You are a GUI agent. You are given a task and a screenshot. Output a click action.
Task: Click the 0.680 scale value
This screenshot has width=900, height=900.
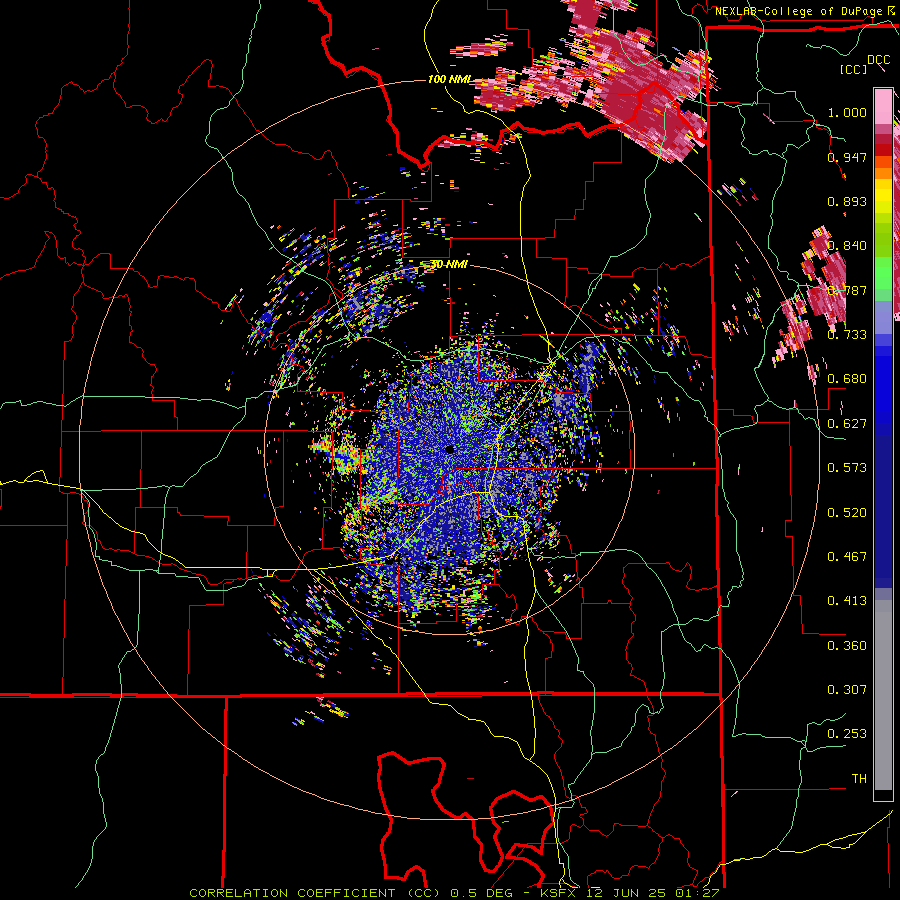pos(847,379)
